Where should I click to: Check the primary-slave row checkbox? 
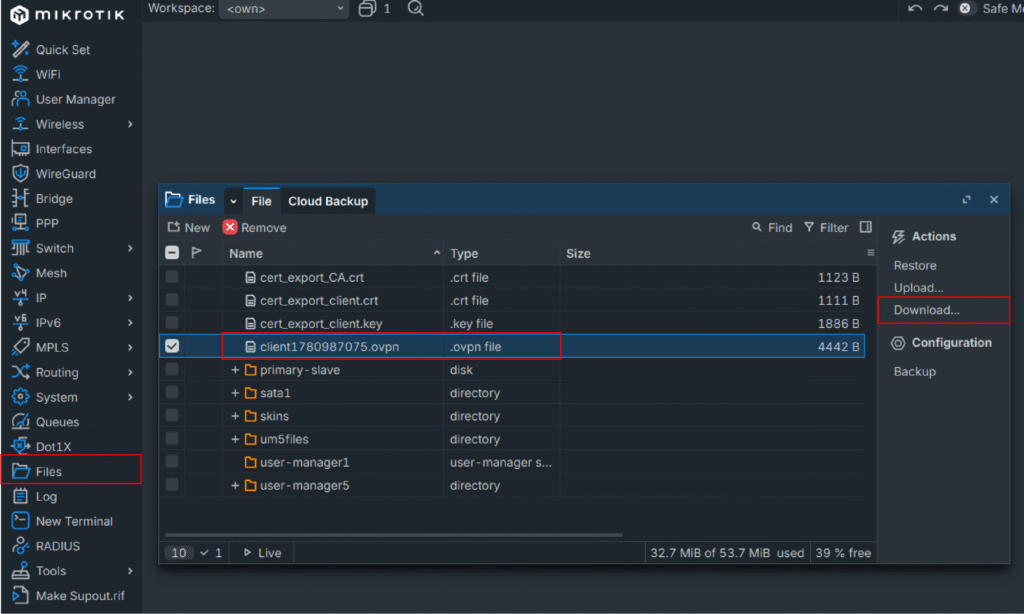pos(172,370)
